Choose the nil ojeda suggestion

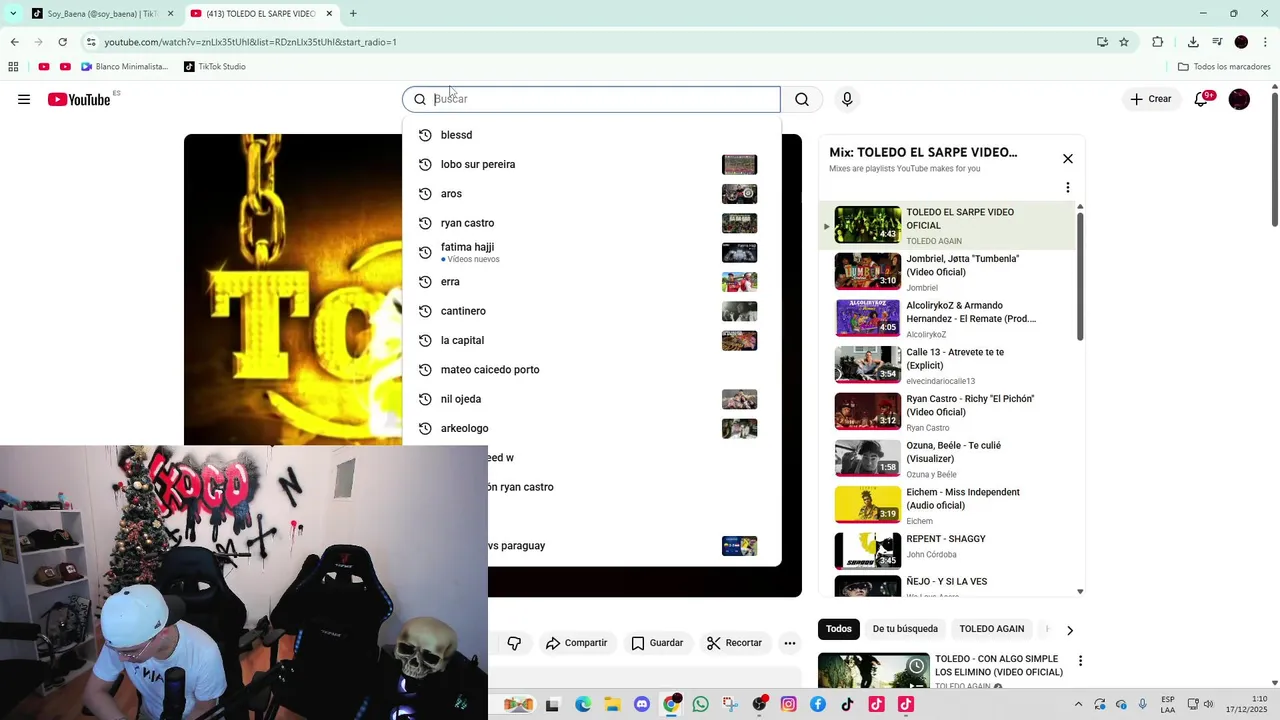(x=591, y=399)
